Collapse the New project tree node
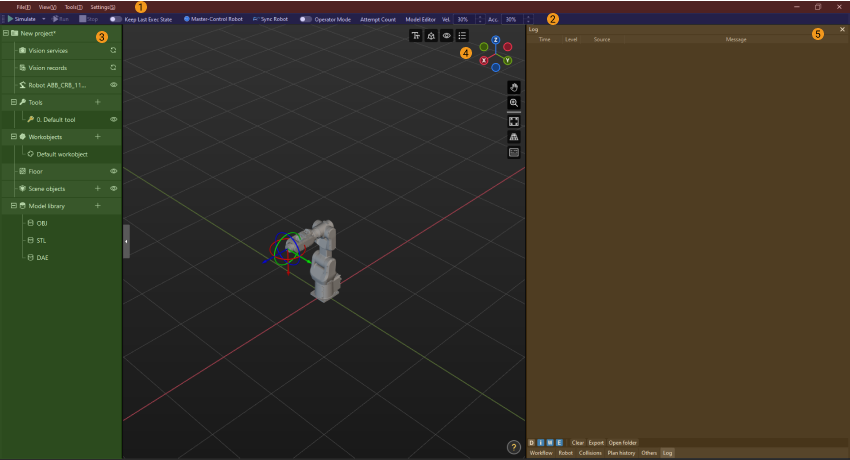 pos(6,33)
